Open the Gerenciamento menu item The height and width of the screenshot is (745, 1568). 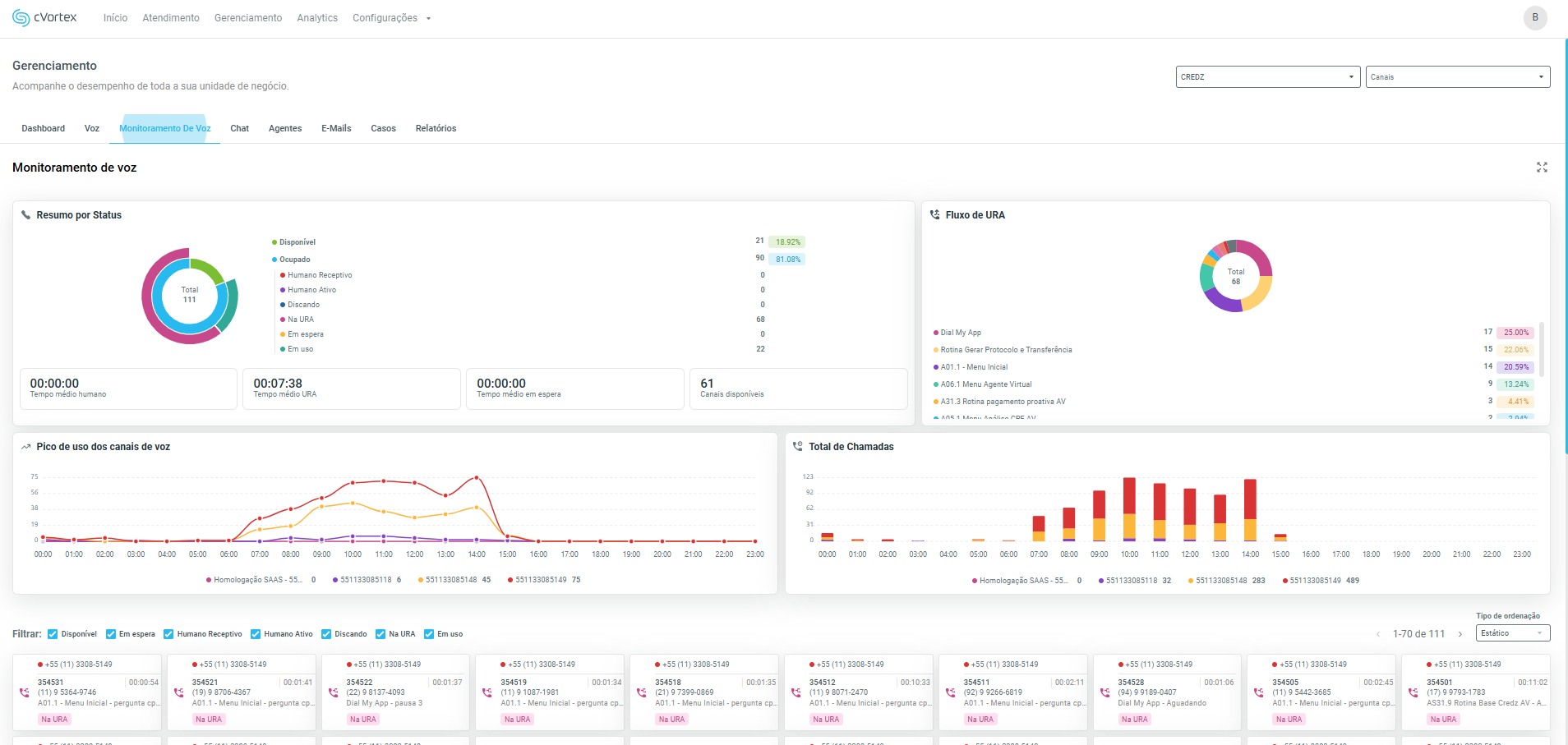[x=248, y=18]
